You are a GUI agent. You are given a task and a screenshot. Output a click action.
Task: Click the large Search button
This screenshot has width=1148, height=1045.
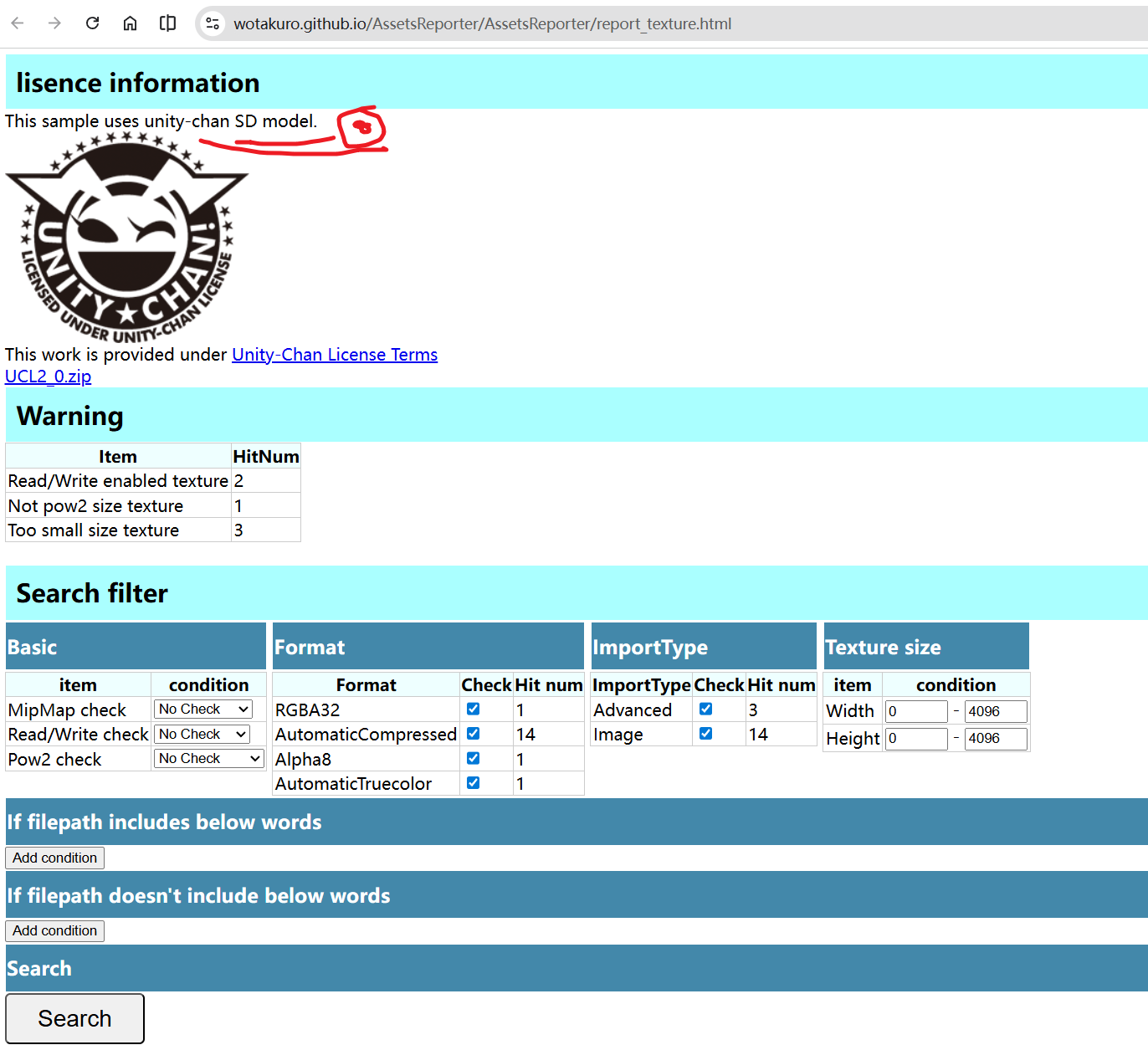pos(74,1018)
